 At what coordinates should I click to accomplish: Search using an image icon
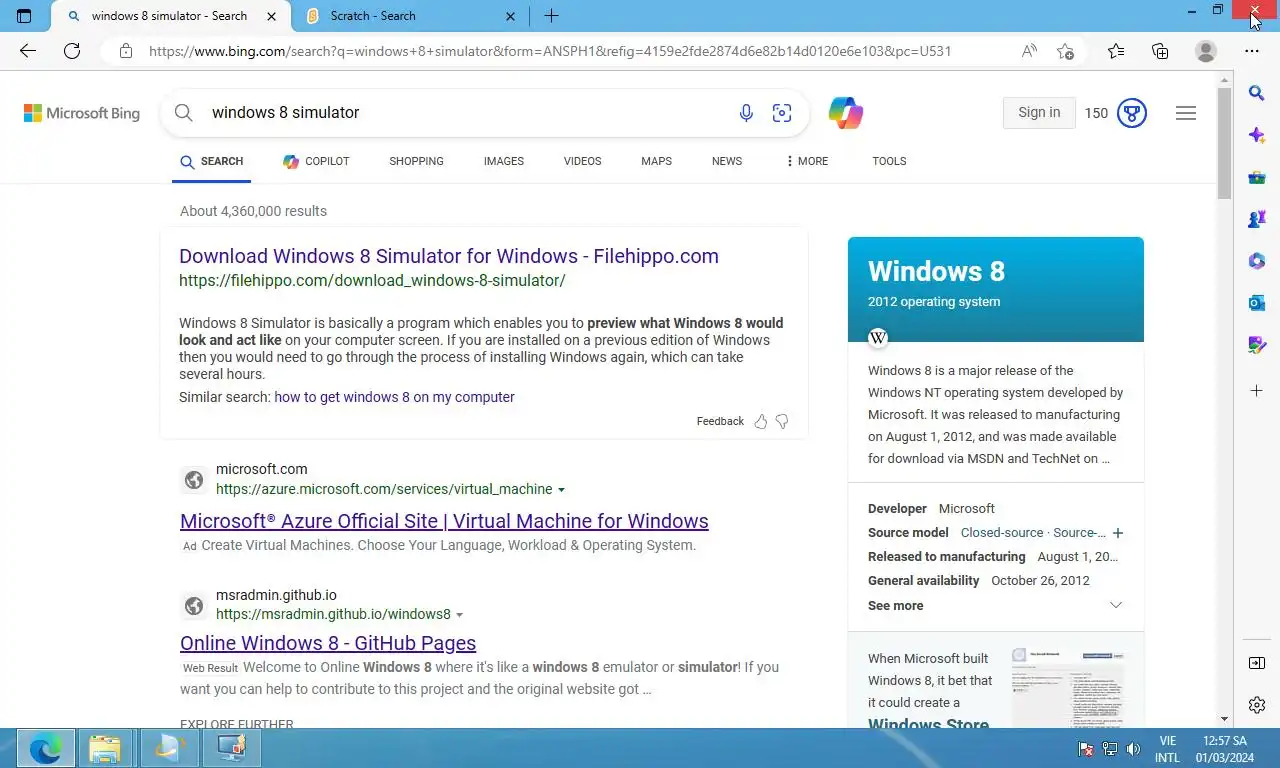[782, 113]
